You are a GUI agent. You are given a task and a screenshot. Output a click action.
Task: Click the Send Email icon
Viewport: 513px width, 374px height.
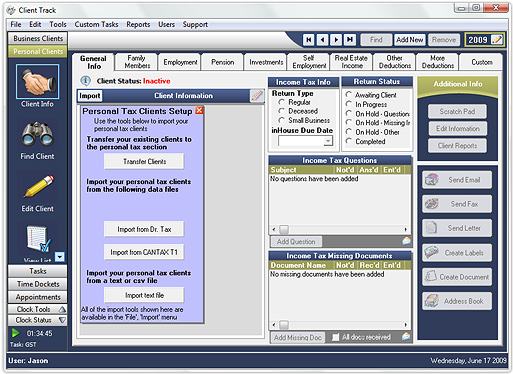tap(432, 180)
